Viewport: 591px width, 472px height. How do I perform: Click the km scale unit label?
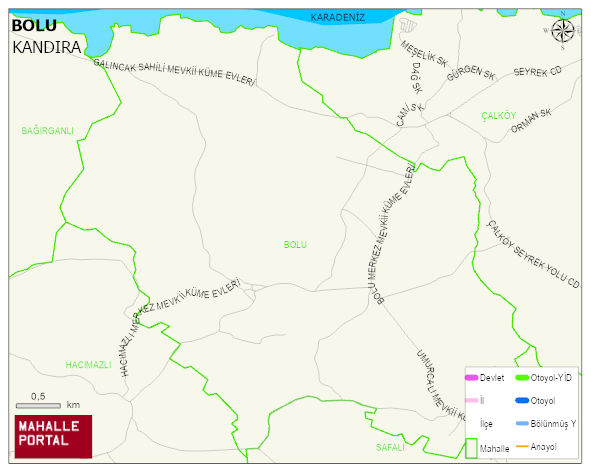pyautogui.click(x=73, y=405)
